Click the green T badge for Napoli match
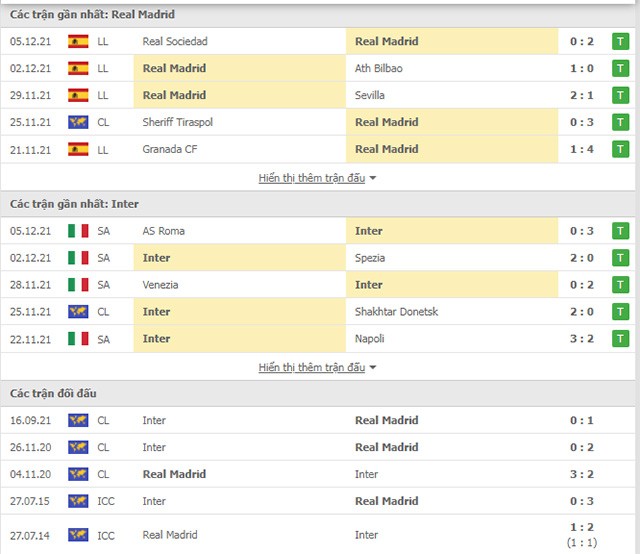Viewport: 640px width, 554px height. (x=620, y=338)
